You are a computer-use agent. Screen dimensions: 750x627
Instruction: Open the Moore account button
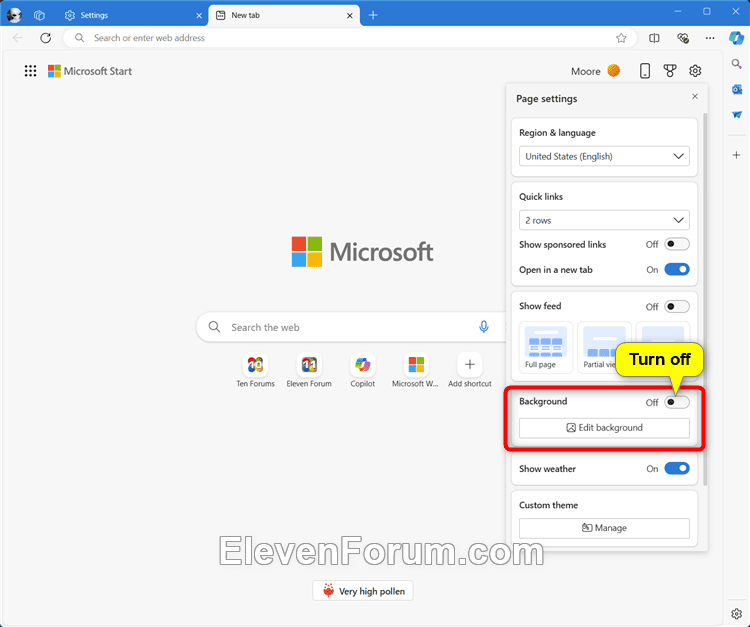596,71
